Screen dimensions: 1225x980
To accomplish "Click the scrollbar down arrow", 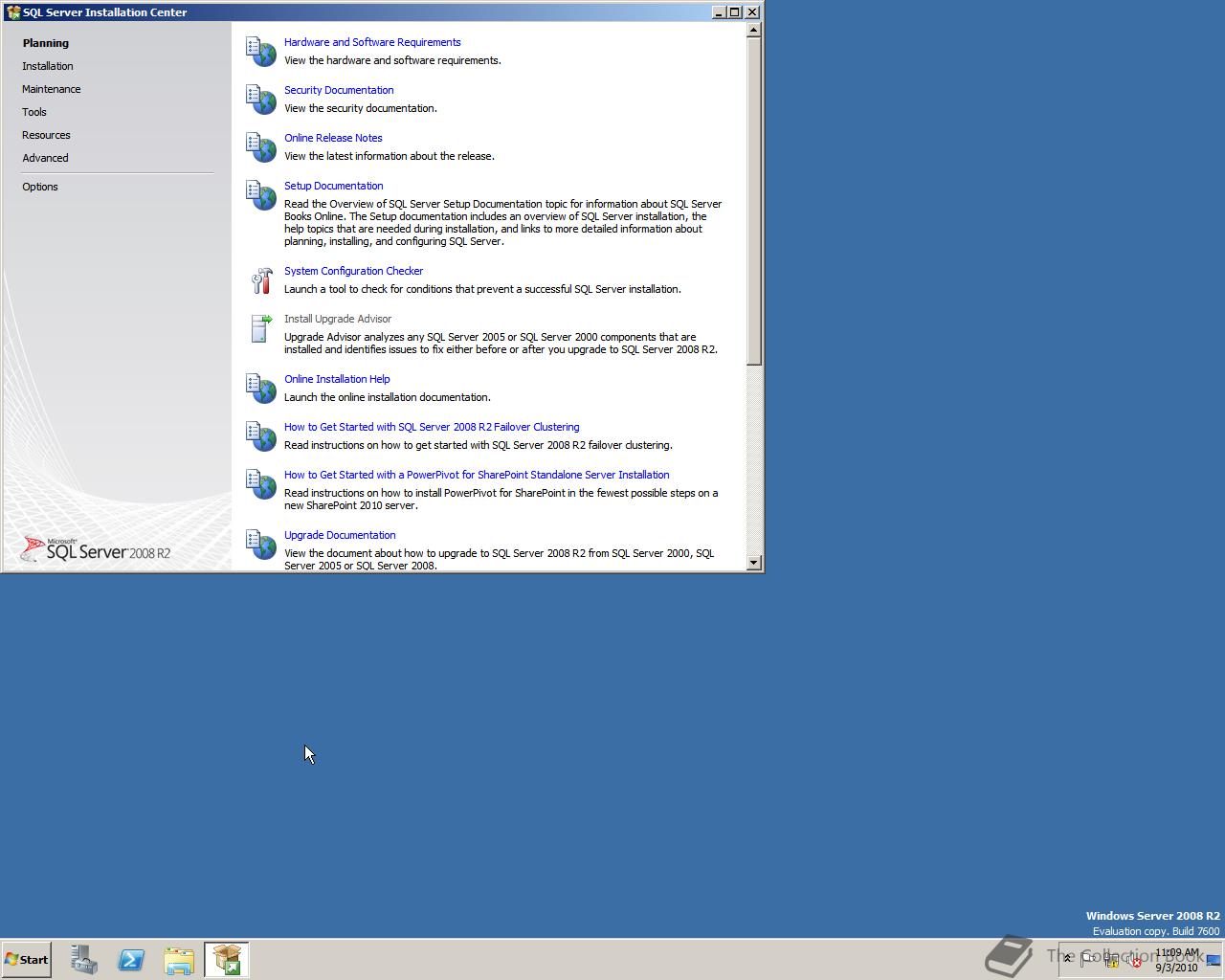I will pos(754,563).
